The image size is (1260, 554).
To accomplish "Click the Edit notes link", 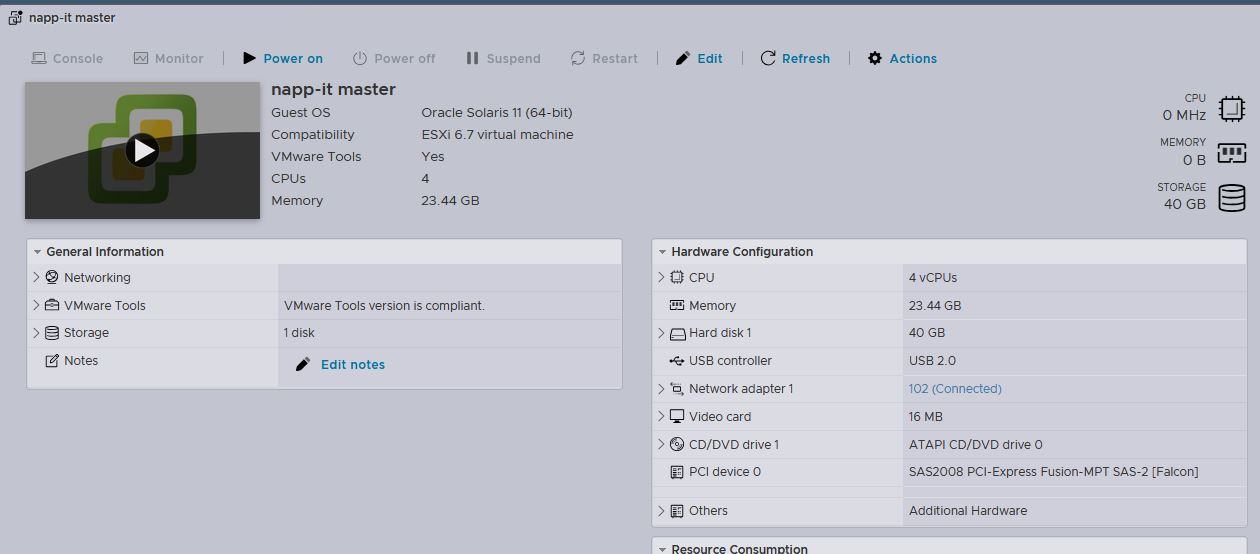I will coord(353,365).
